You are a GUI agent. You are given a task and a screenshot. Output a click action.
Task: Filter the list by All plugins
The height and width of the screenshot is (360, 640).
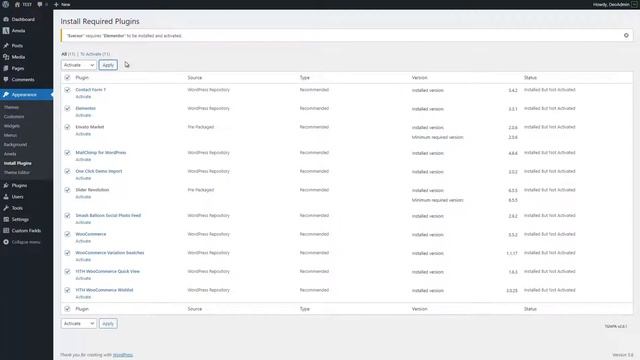point(64,54)
